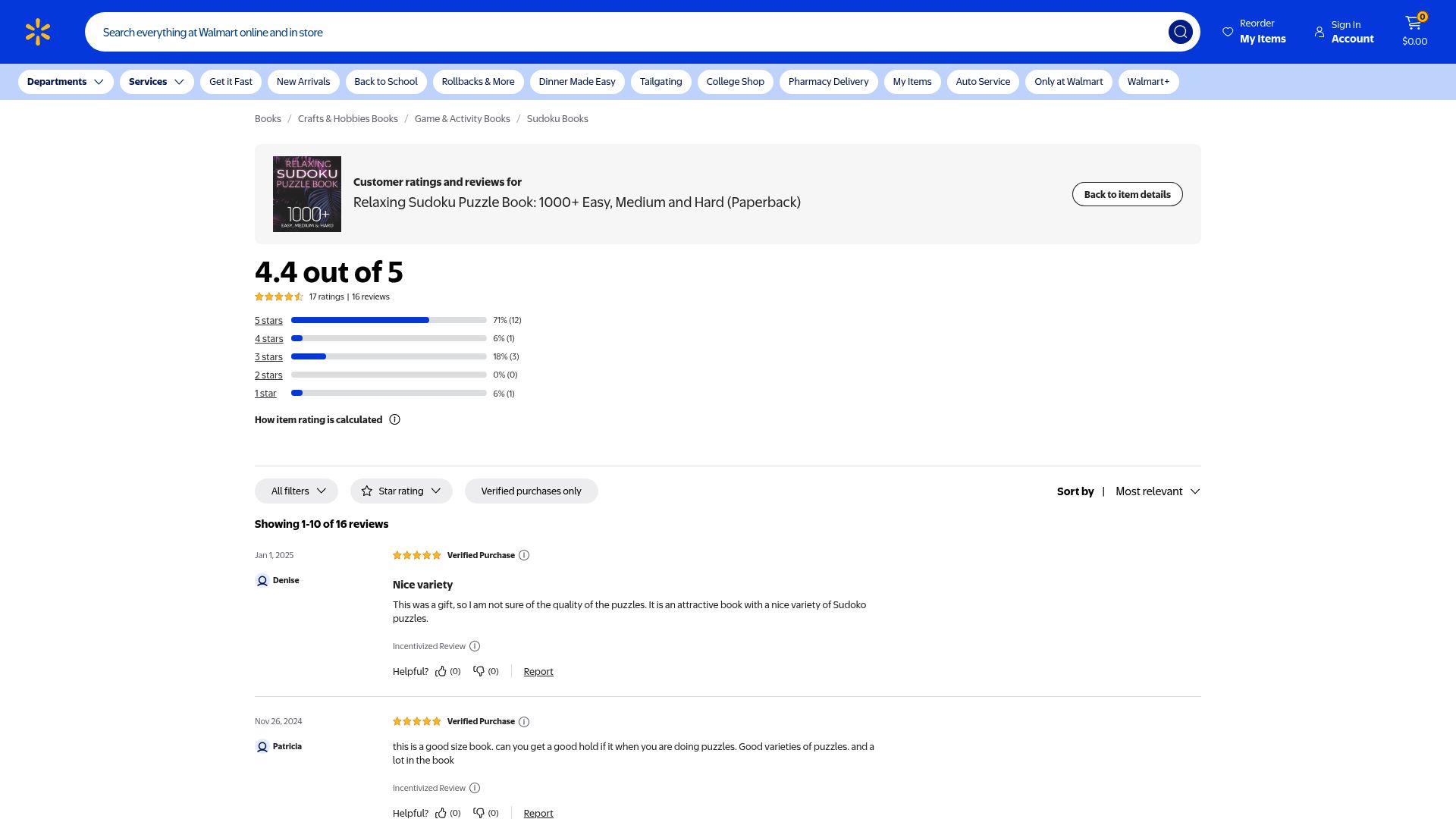Screen dimensions: 1456x819
Task: Click Books breadcrumb link
Action: (x=268, y=119)
